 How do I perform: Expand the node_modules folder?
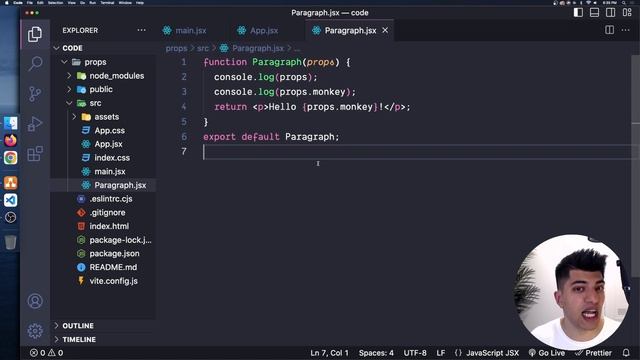(116, 76)
